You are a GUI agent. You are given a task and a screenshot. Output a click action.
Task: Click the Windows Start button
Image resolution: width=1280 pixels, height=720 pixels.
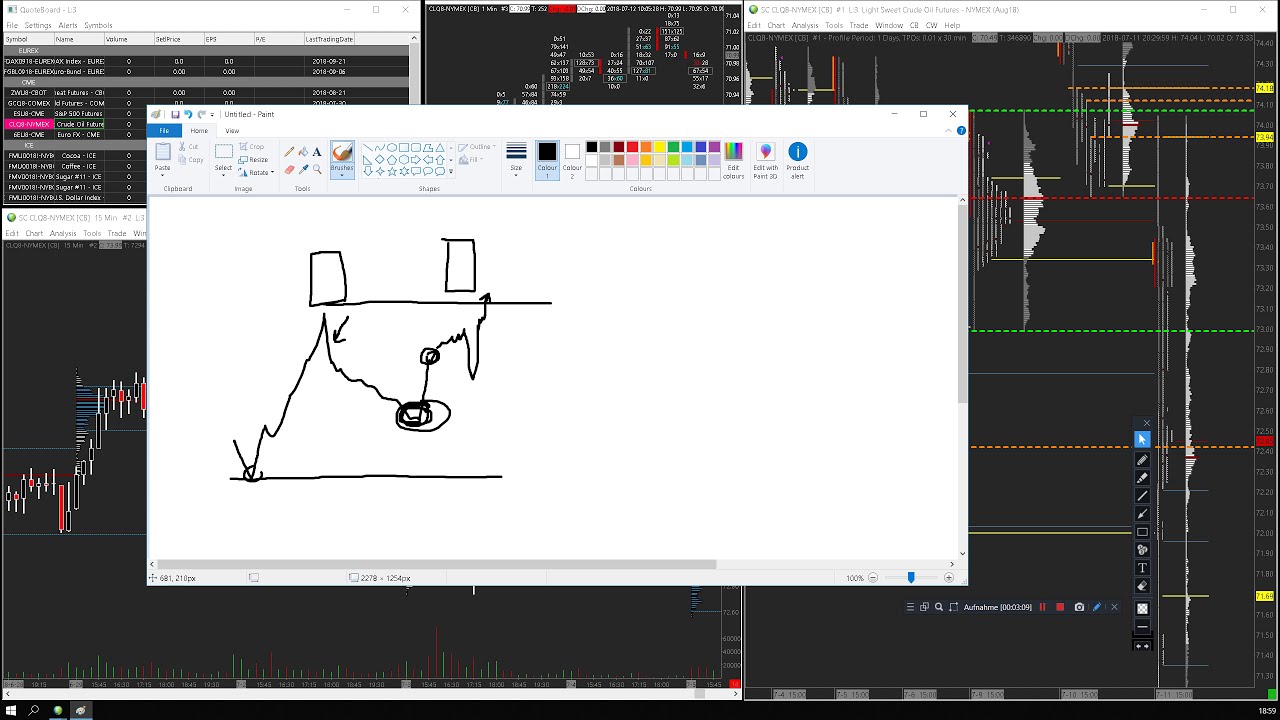tap(10, 711)
